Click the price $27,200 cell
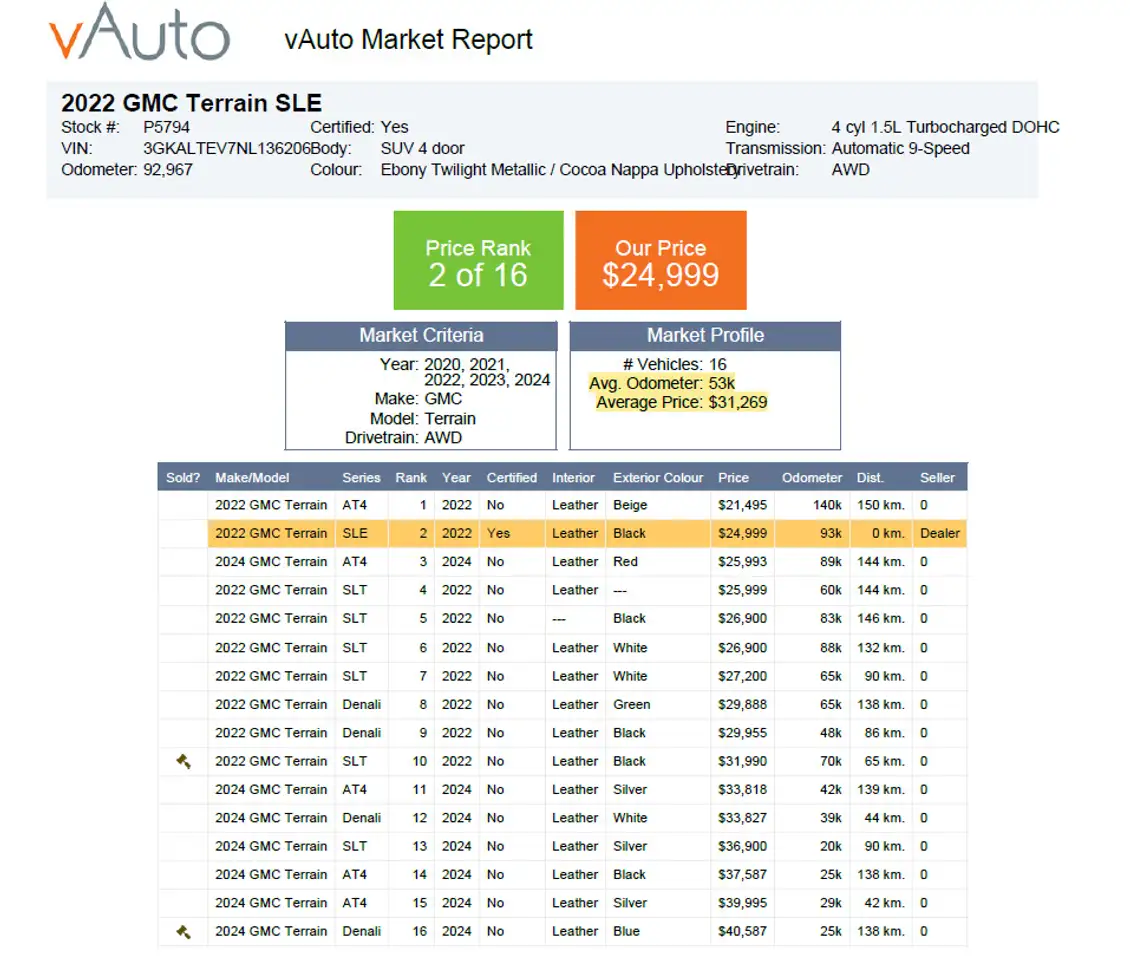This screenshot has width=1130, height=960. [x=742, y=677]
